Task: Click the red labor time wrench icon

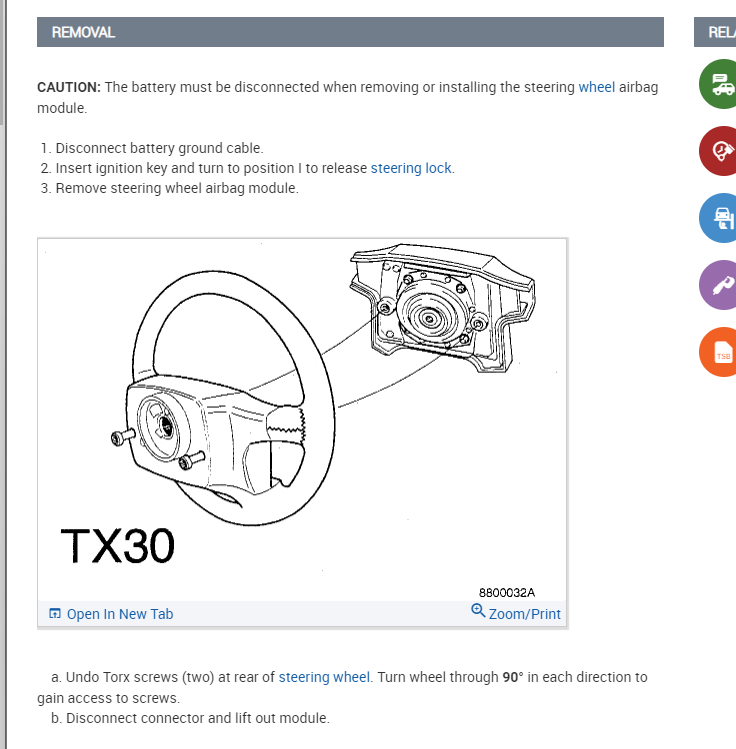Action: tap(720, 151)
